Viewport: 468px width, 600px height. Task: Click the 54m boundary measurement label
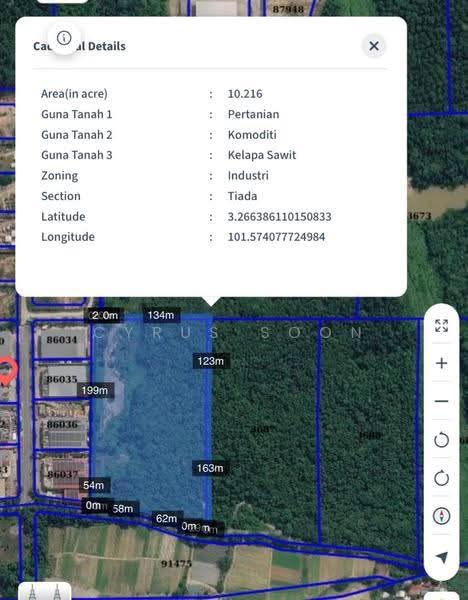(93, 485)
